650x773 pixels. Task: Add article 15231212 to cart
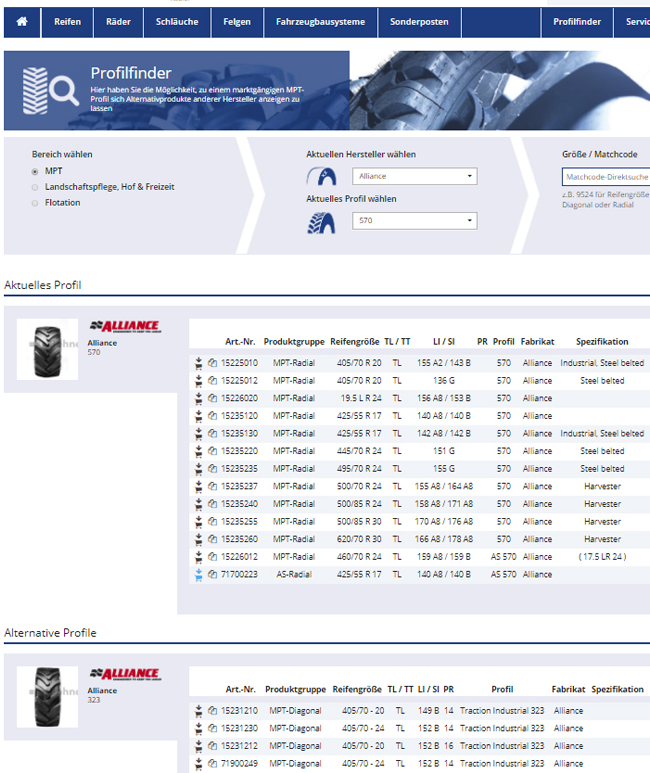198,746
